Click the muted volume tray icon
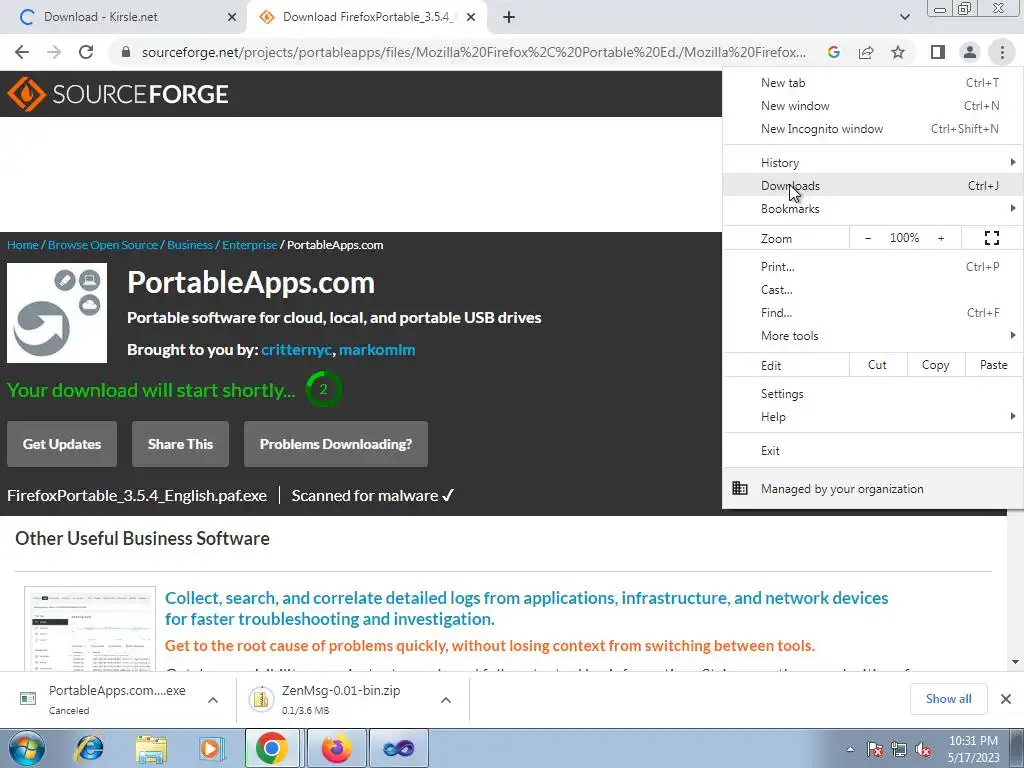Screen dimensions: 1024x768 coord(923,749)
